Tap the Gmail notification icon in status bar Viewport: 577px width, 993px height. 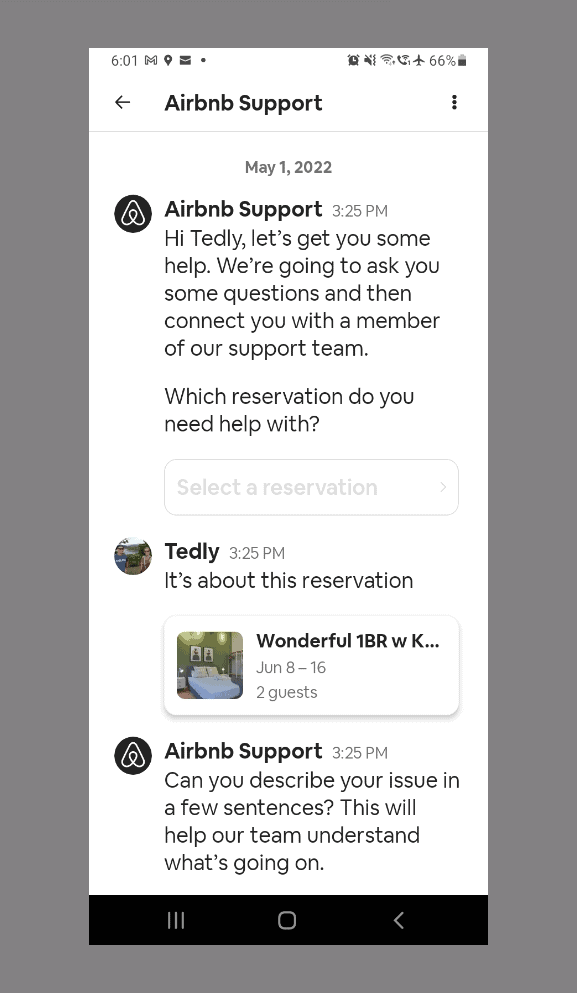(151, 60)
